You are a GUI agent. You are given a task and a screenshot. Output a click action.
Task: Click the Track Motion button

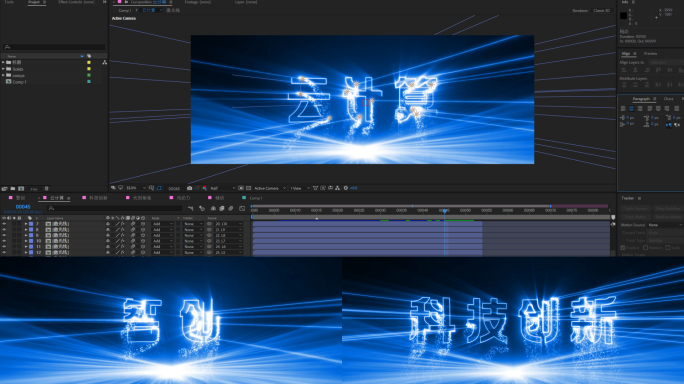(x=636, y=217)
